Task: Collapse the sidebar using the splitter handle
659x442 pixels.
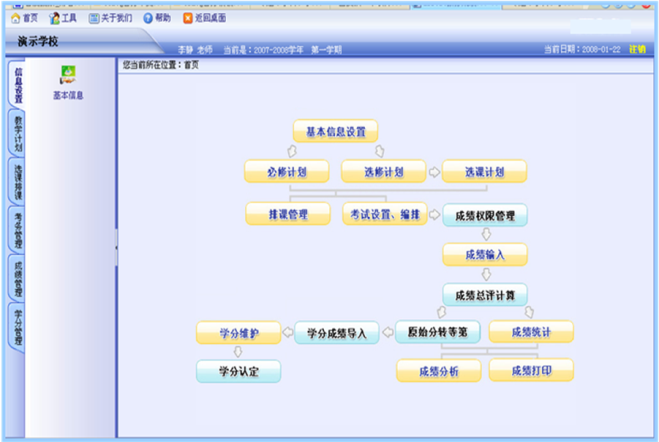Action: pyautogui.click(x=116, y=247)
